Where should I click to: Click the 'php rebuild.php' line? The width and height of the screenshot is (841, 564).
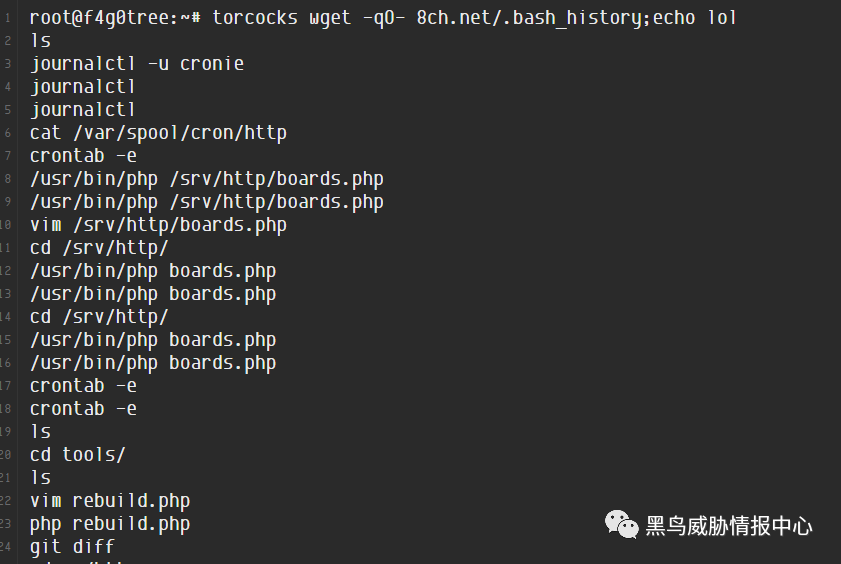click(x=110, y=524)
